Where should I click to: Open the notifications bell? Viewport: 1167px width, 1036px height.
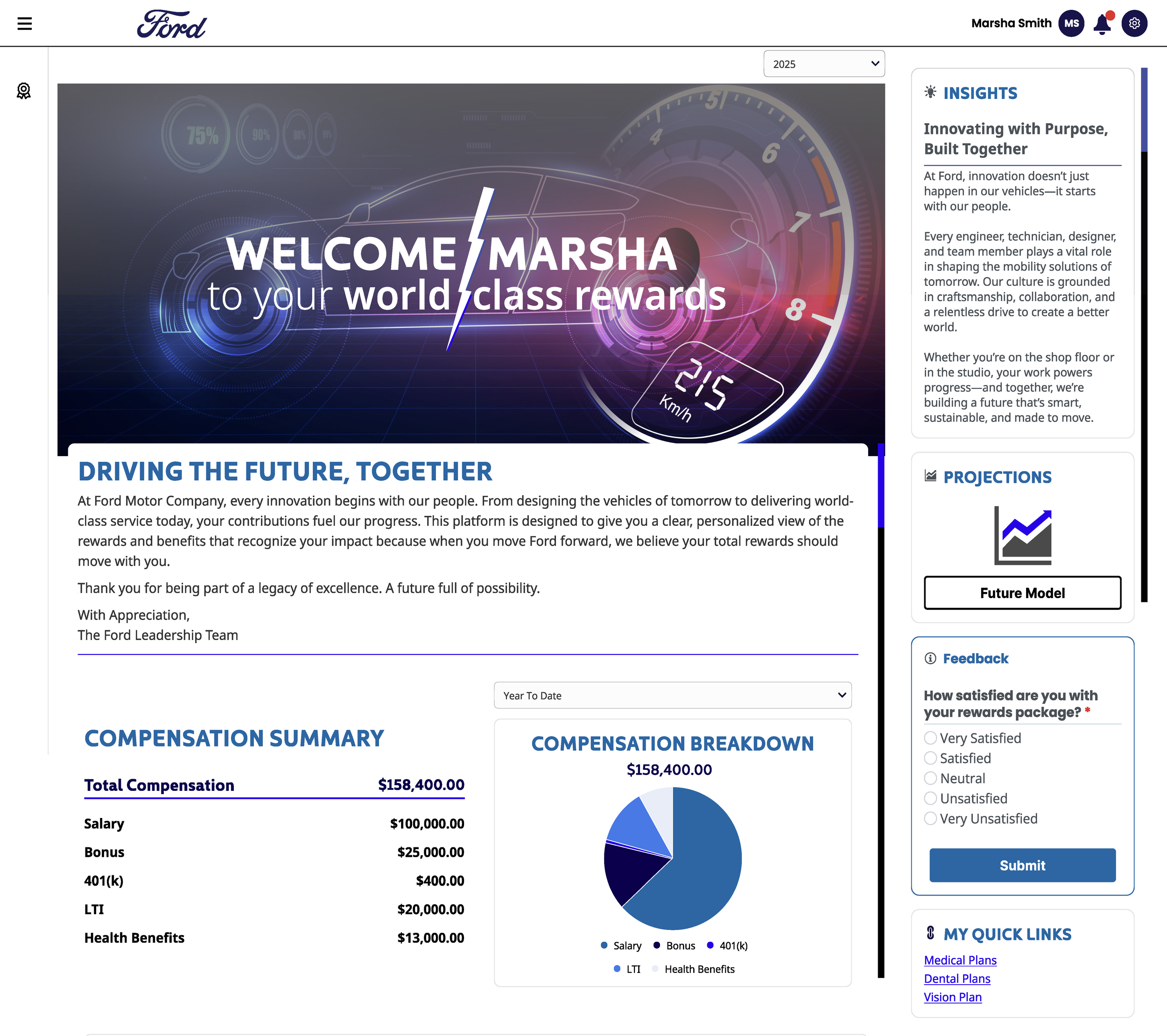[1102, 24]
